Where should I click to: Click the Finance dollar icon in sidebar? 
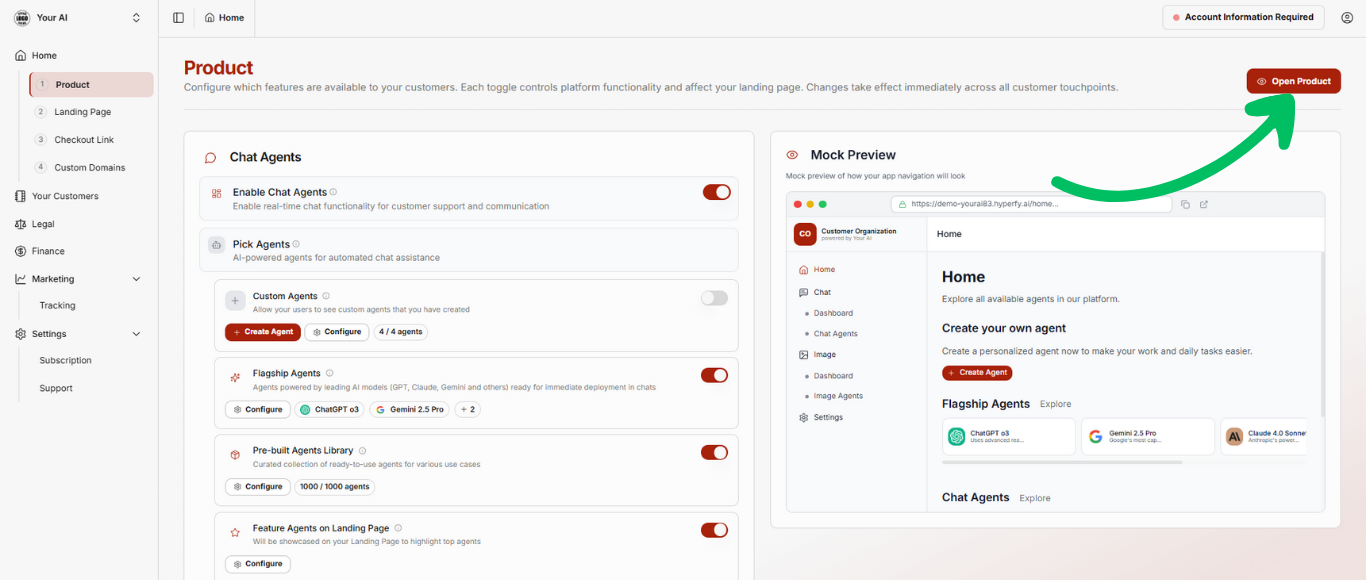20,251
